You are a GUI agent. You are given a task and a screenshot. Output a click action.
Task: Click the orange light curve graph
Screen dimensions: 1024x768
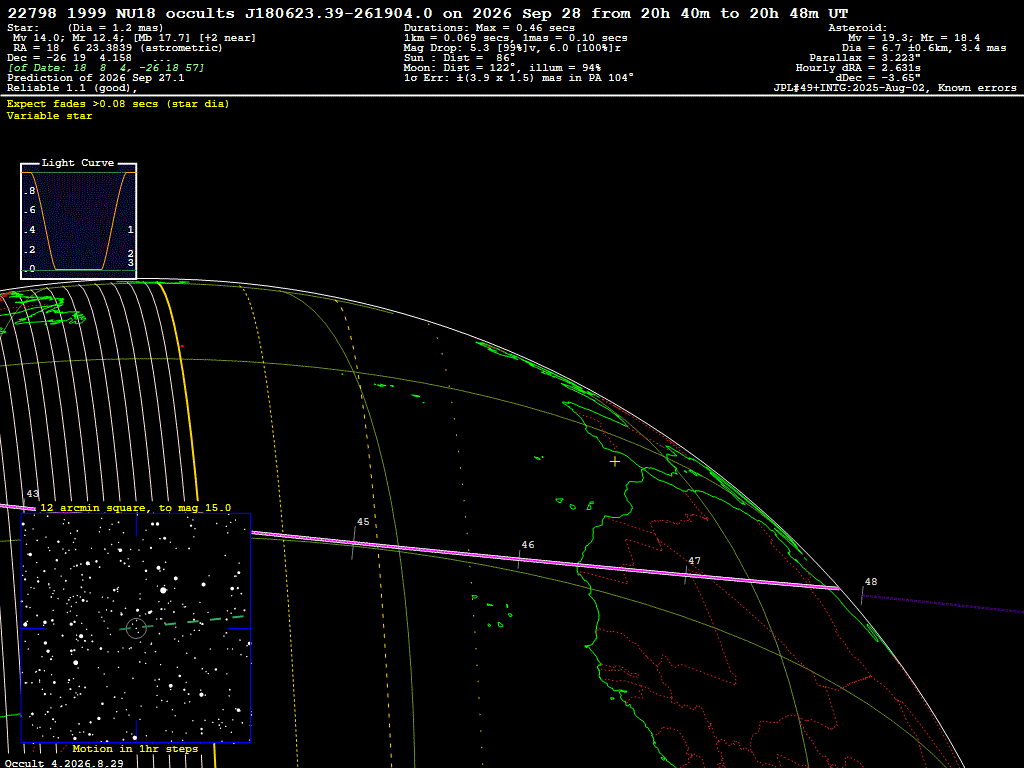[78, 221]
